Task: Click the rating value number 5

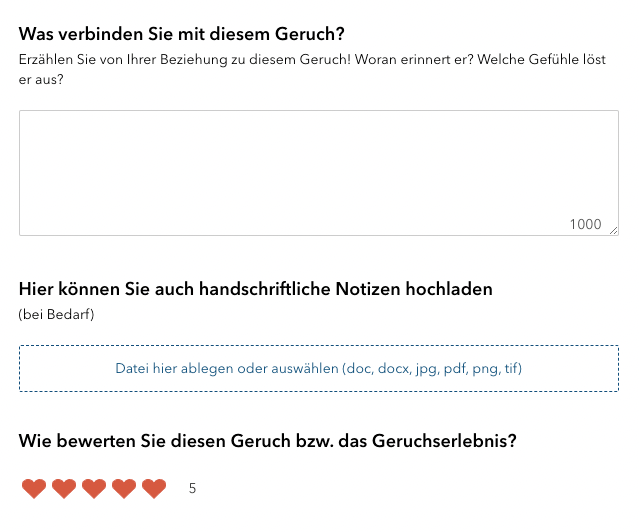Action: 192,489
